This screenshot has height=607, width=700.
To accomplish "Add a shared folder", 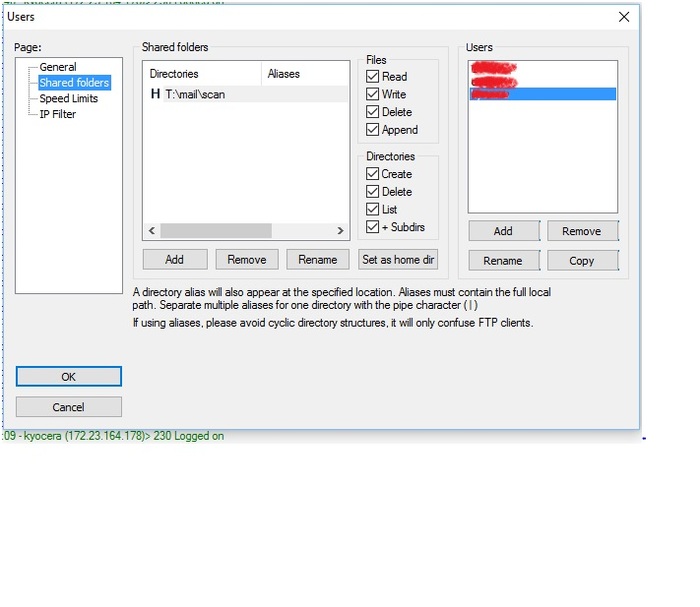I will tap(175, 259).
